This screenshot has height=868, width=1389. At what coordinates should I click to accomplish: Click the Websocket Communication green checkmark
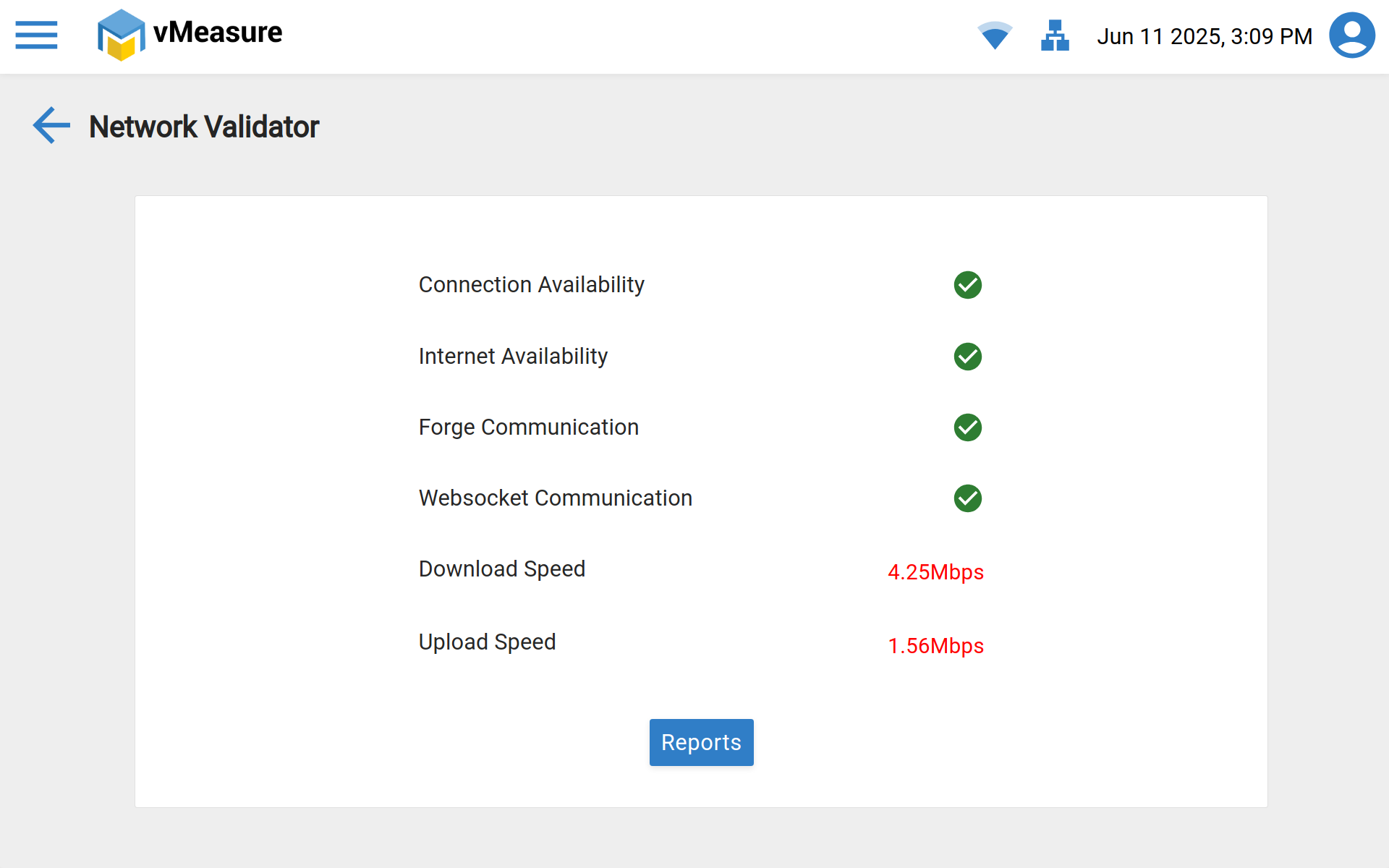tap(967, 498)
